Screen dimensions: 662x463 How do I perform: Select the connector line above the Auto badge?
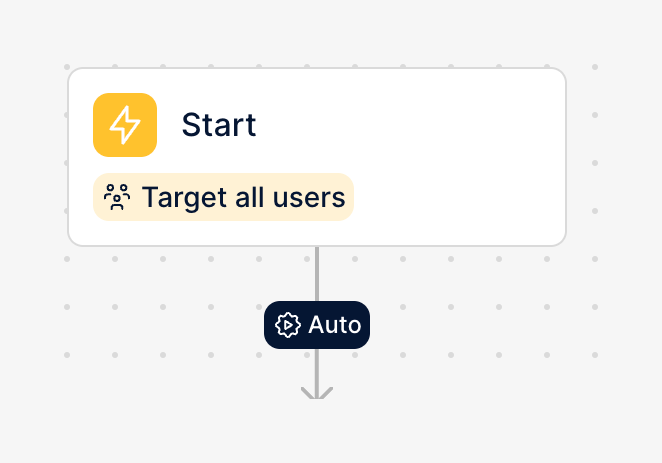point(317,273)
